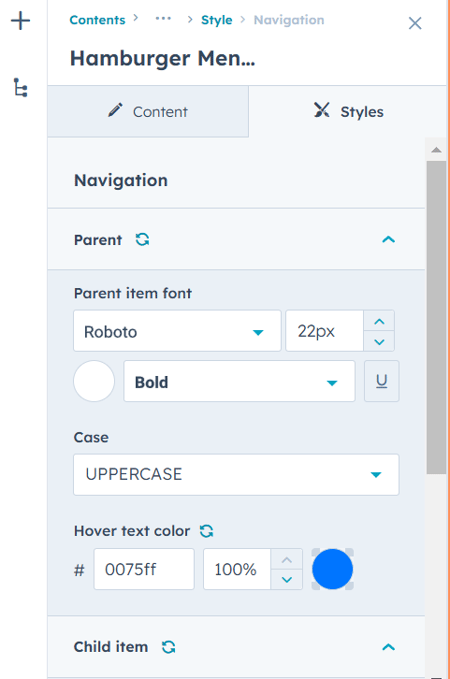
Task: Collapse the Child item section
Action: [x=388, y=647]
